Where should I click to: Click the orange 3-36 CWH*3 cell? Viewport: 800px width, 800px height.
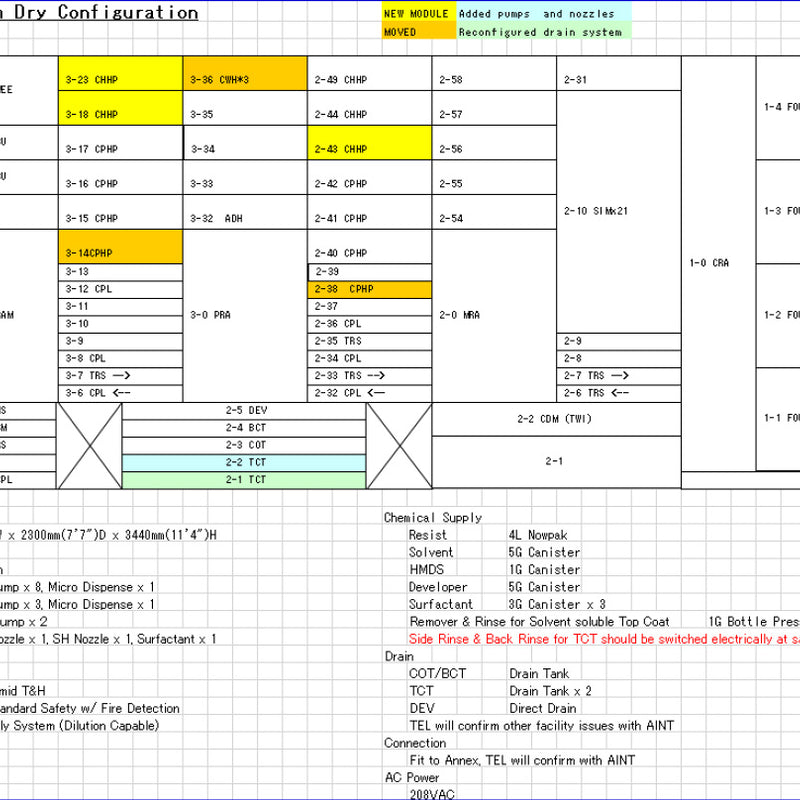(245, 80)
